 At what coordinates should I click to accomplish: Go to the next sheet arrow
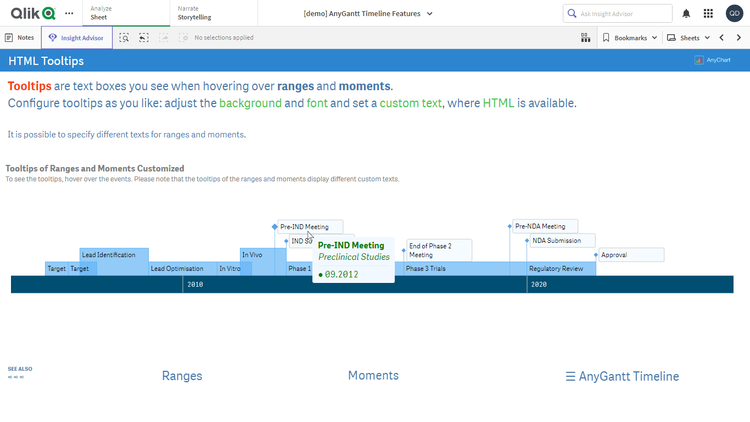click(x=739, y=37)
